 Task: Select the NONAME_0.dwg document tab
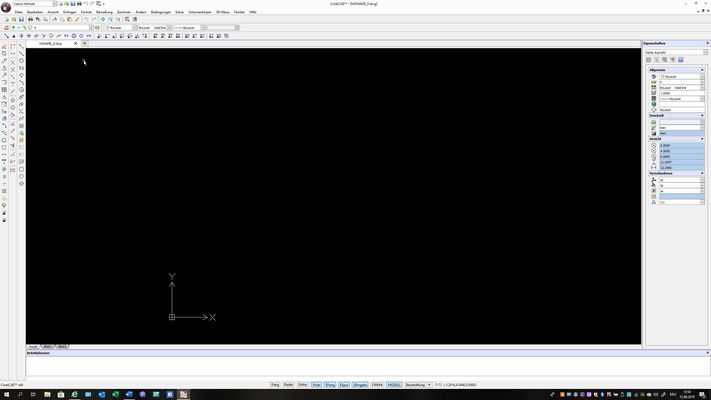(50, 44)
